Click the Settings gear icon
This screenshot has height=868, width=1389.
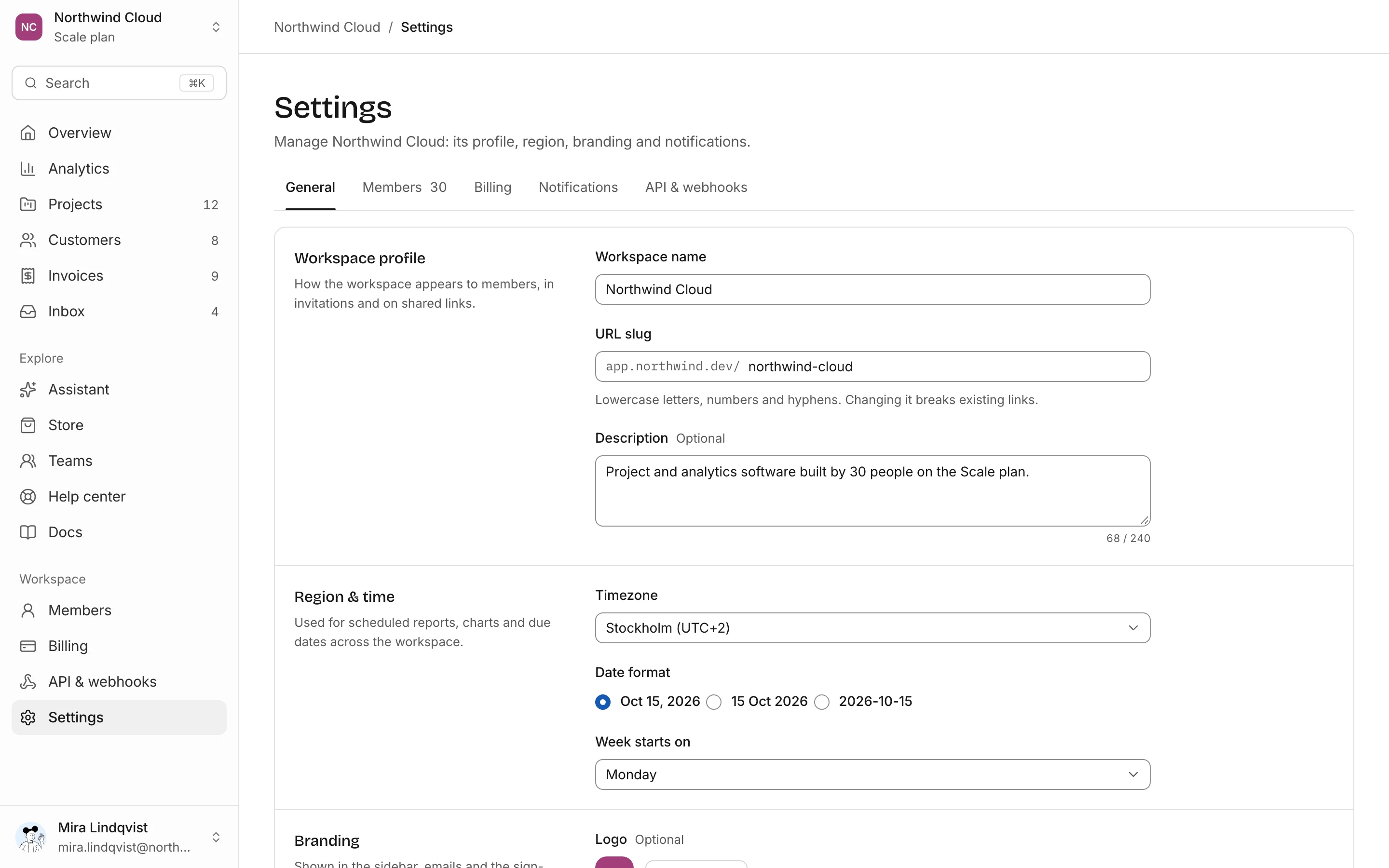coord(27,717)
